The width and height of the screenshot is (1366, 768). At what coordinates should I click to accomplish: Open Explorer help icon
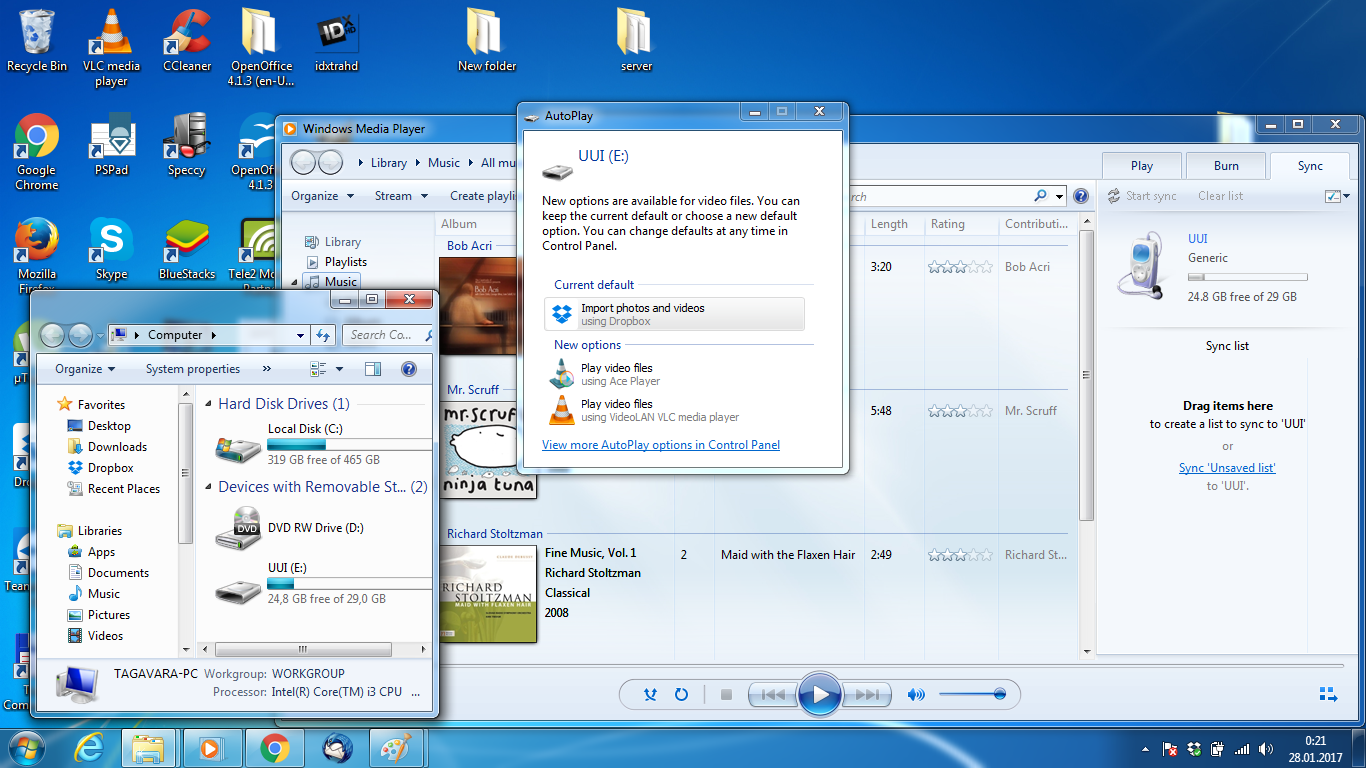click(x=408, y=369)
